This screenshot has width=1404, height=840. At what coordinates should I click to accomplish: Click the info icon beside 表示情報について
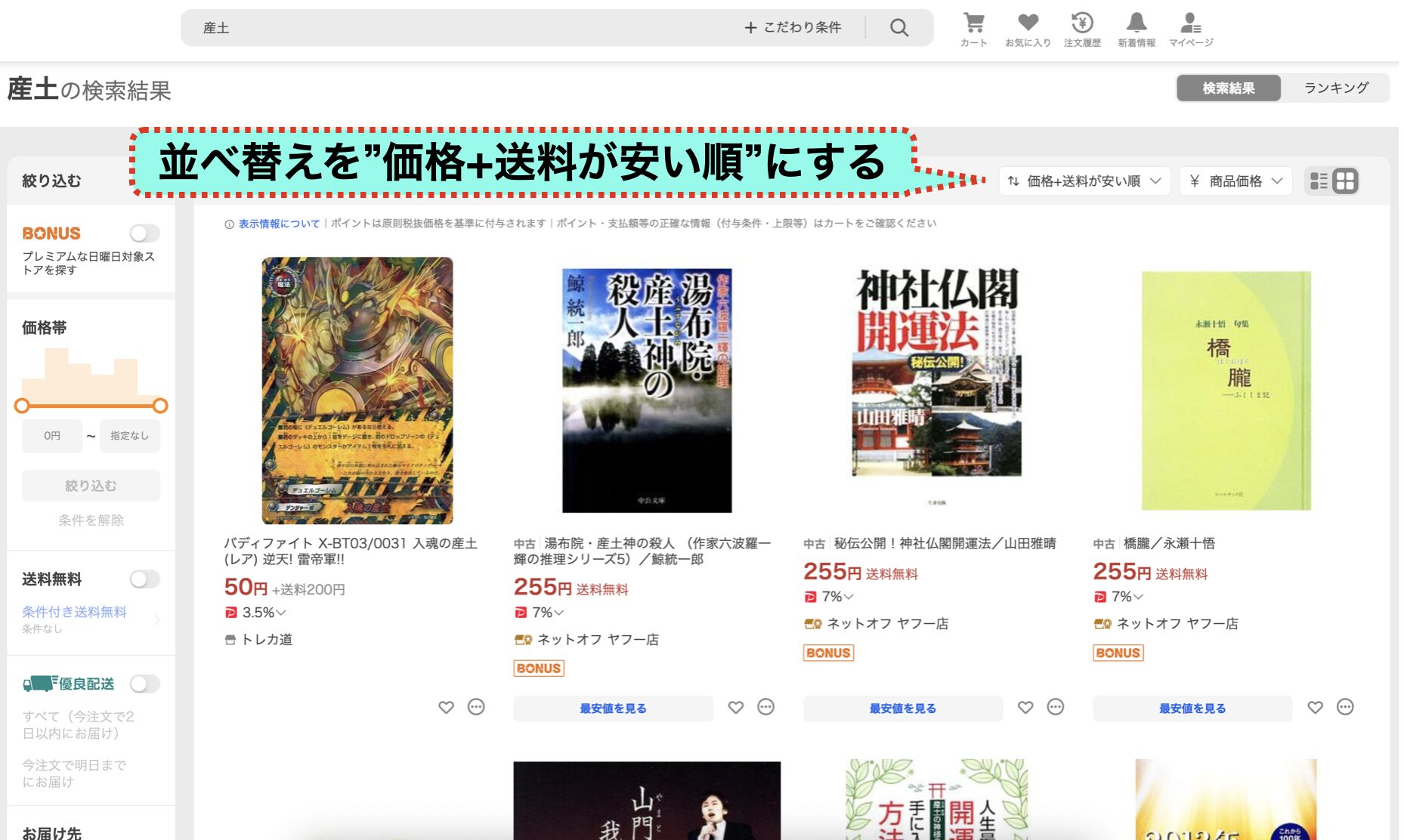(x=229, y=224)
